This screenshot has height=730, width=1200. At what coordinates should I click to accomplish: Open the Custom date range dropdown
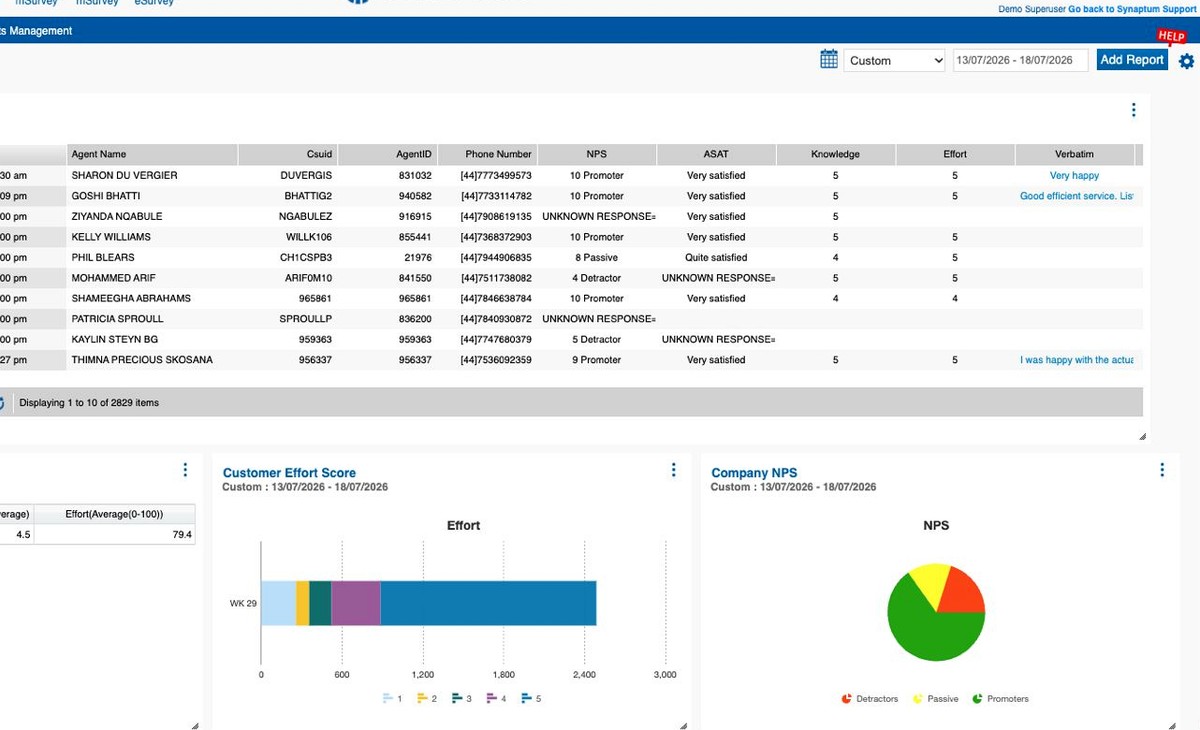895,60
